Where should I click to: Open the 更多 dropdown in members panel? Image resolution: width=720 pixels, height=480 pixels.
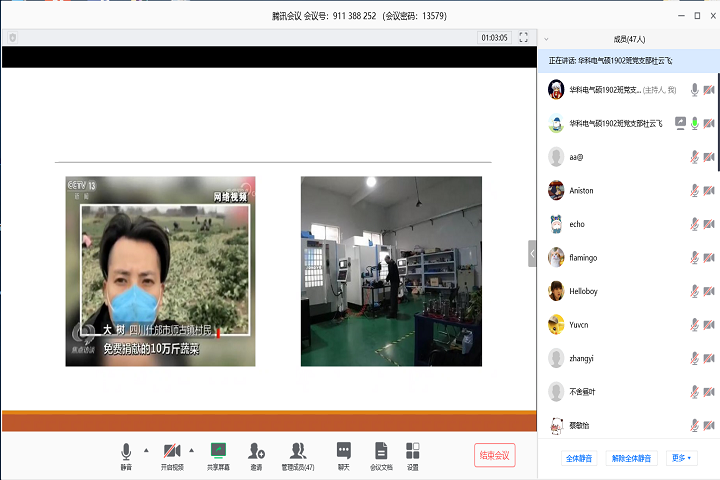point(682,458)
